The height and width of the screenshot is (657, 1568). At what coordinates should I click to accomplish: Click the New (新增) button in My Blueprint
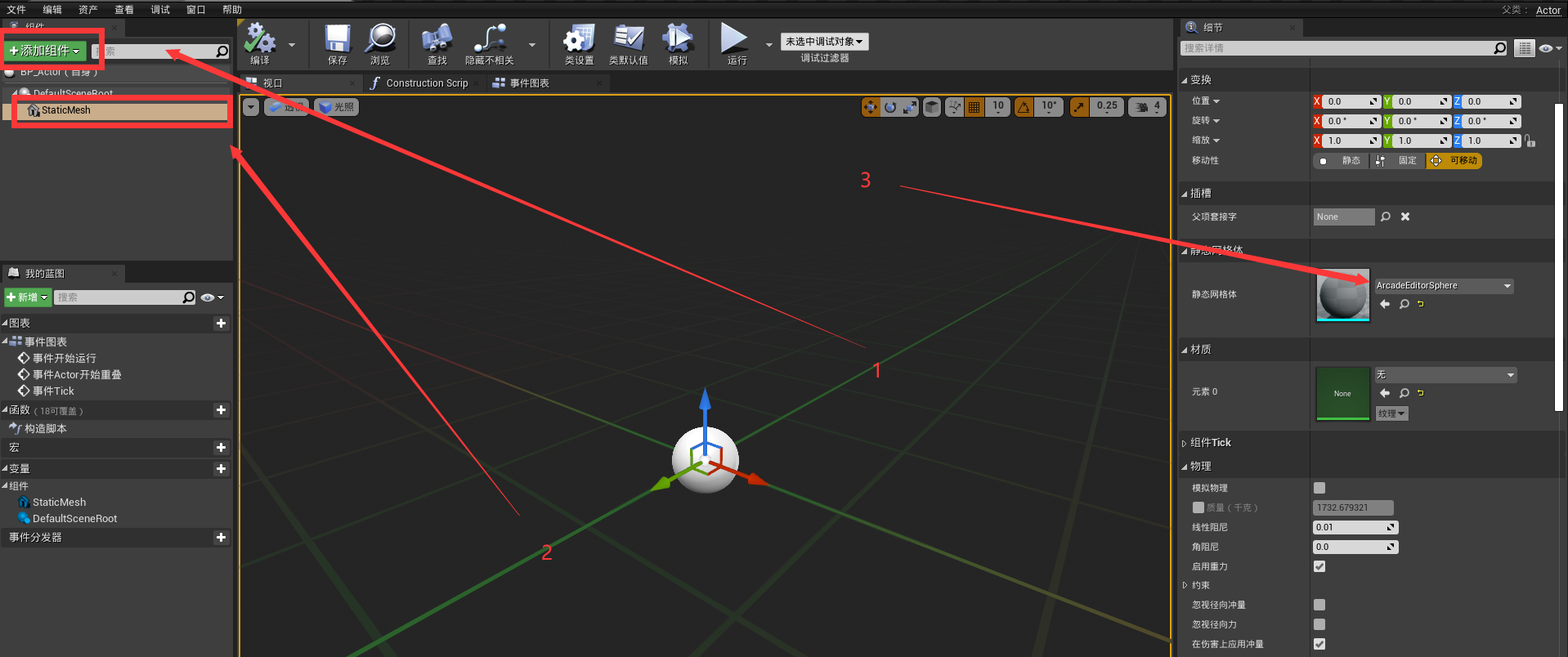click(28, 297)
